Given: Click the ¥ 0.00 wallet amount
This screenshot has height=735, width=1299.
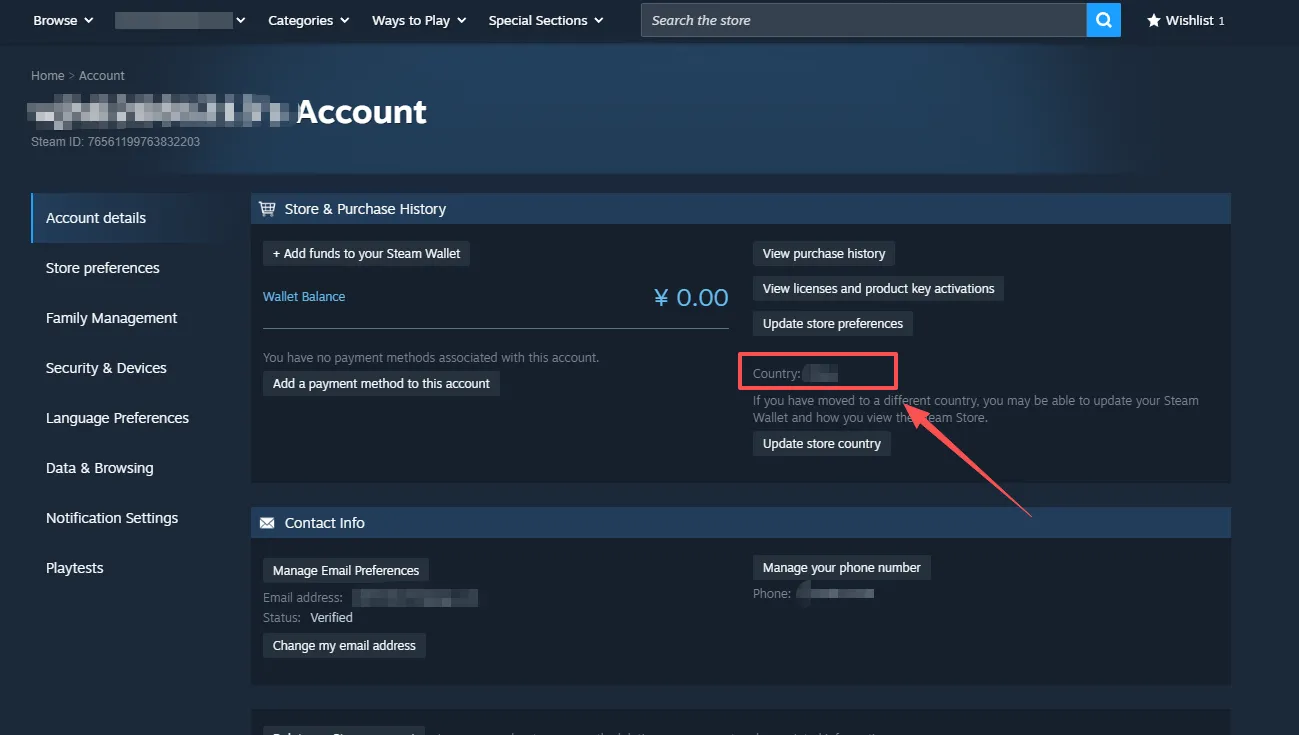Looking at the screenshot, I should [691, 297].
